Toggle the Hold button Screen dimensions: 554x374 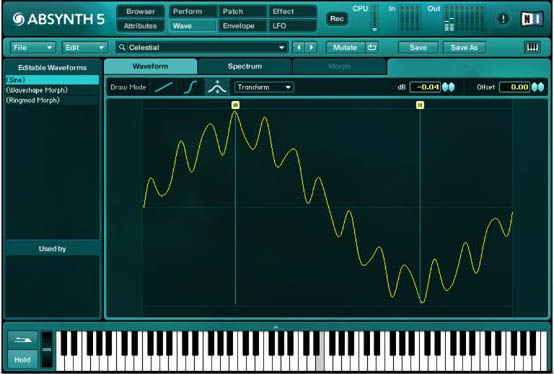click(22, 360)
